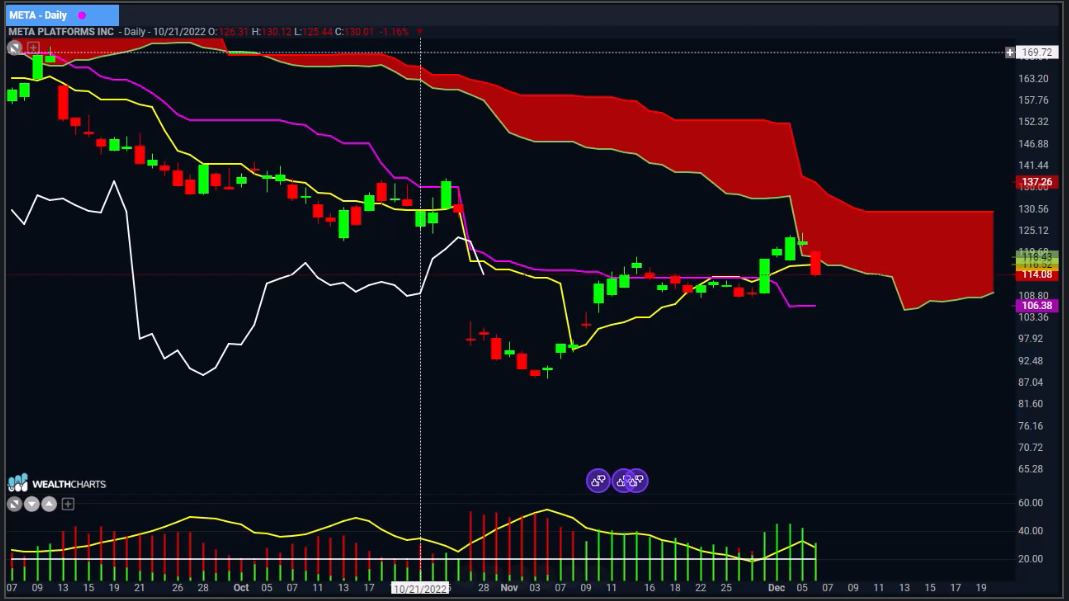1069x601 pixels.
Task: Move the indicator pane down with the down arrow
Action: (x=32, y=504)
